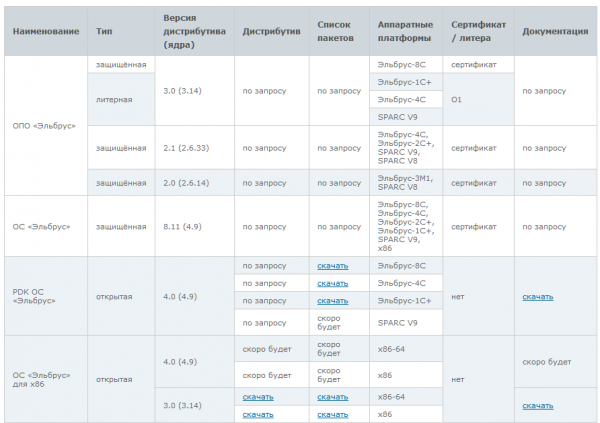Download x86 package list for version 3.0
This screenshot has height=423, width=600.
[332, 414]
